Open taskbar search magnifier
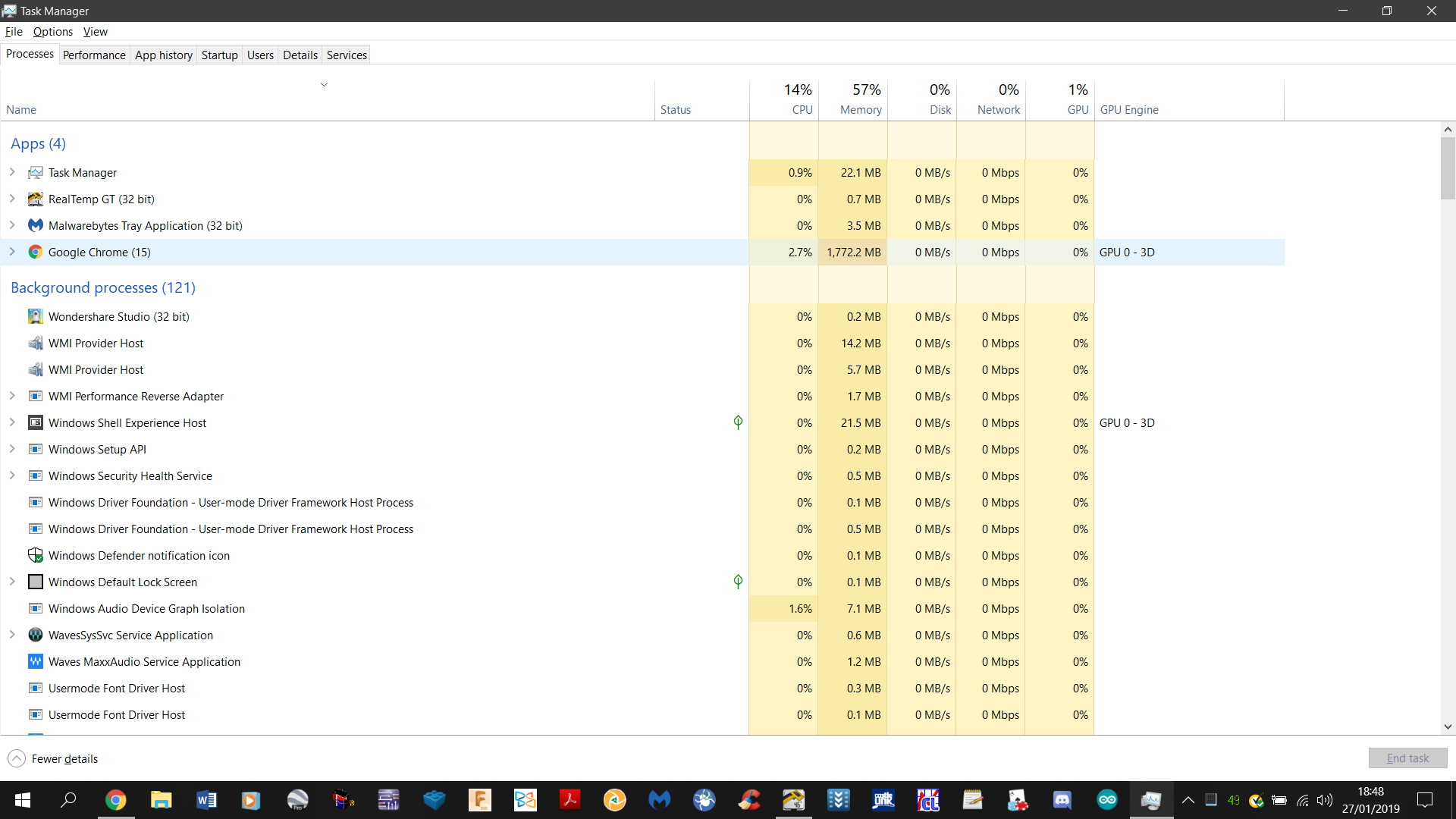Screen dimensions: 1456x819 68,800
